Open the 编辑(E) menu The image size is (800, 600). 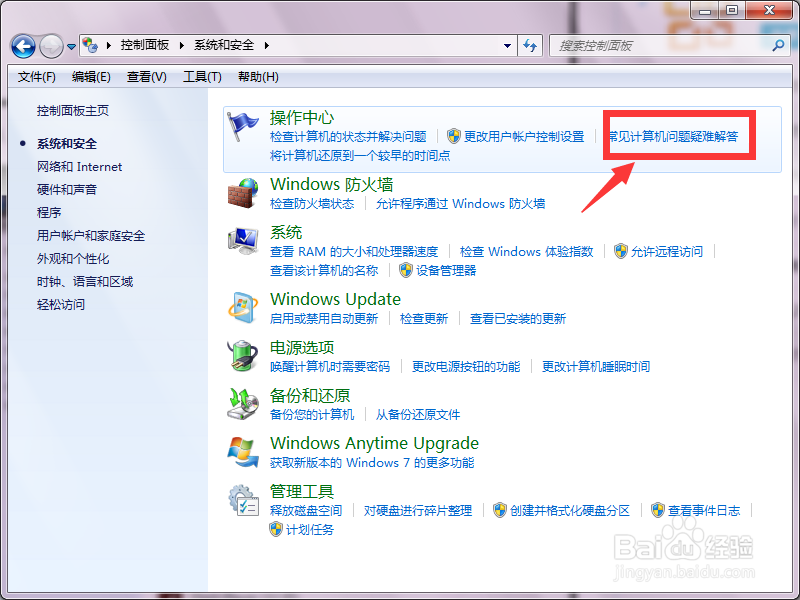point(91,77)
